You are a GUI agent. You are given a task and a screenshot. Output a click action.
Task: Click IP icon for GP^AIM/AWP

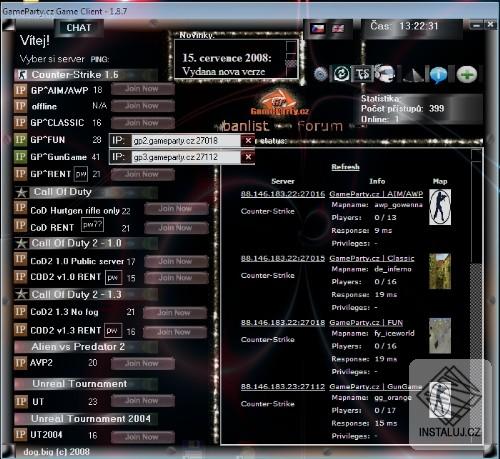[20, 90]
